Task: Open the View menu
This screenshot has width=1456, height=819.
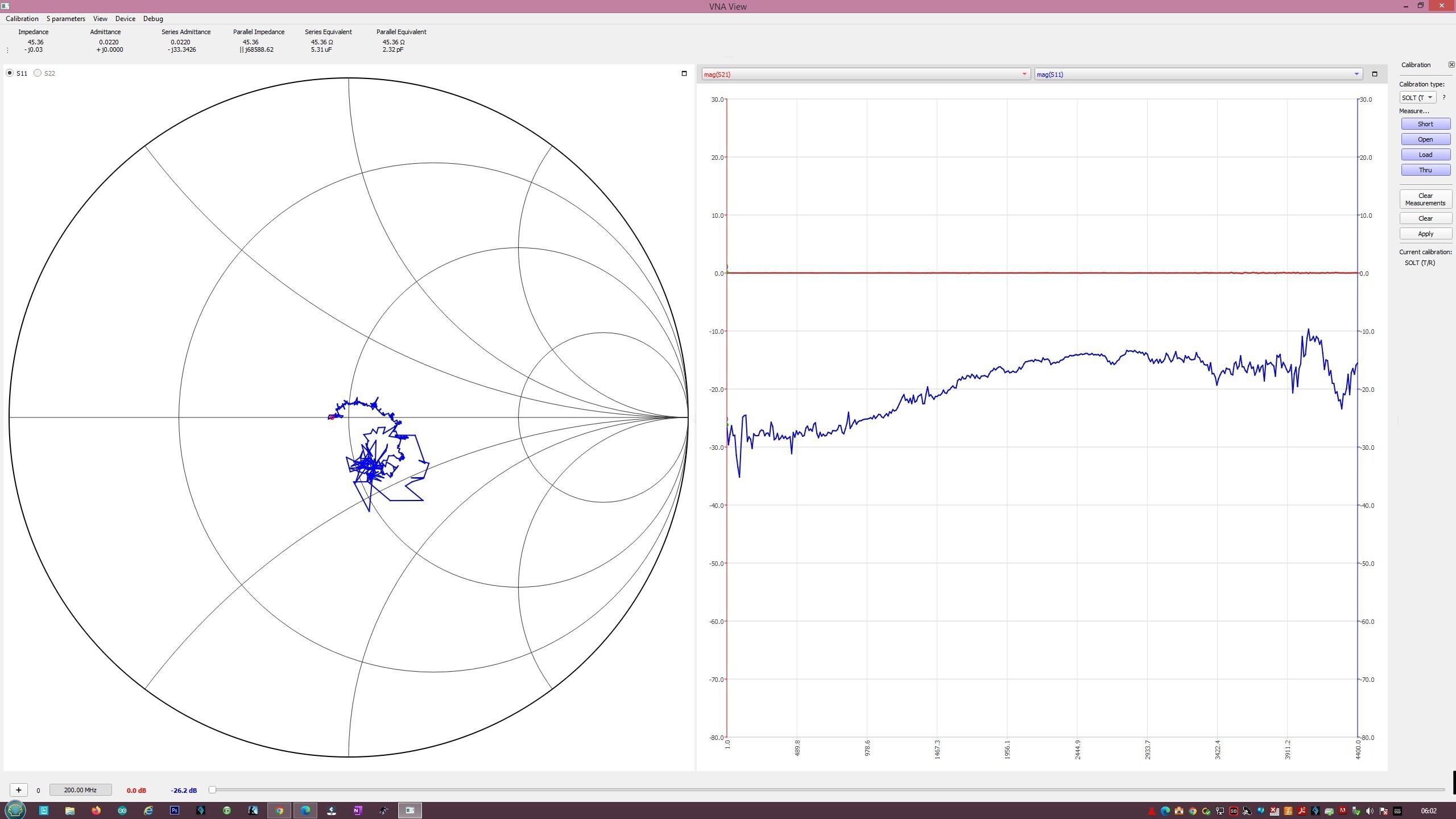Action: [100, 19]
